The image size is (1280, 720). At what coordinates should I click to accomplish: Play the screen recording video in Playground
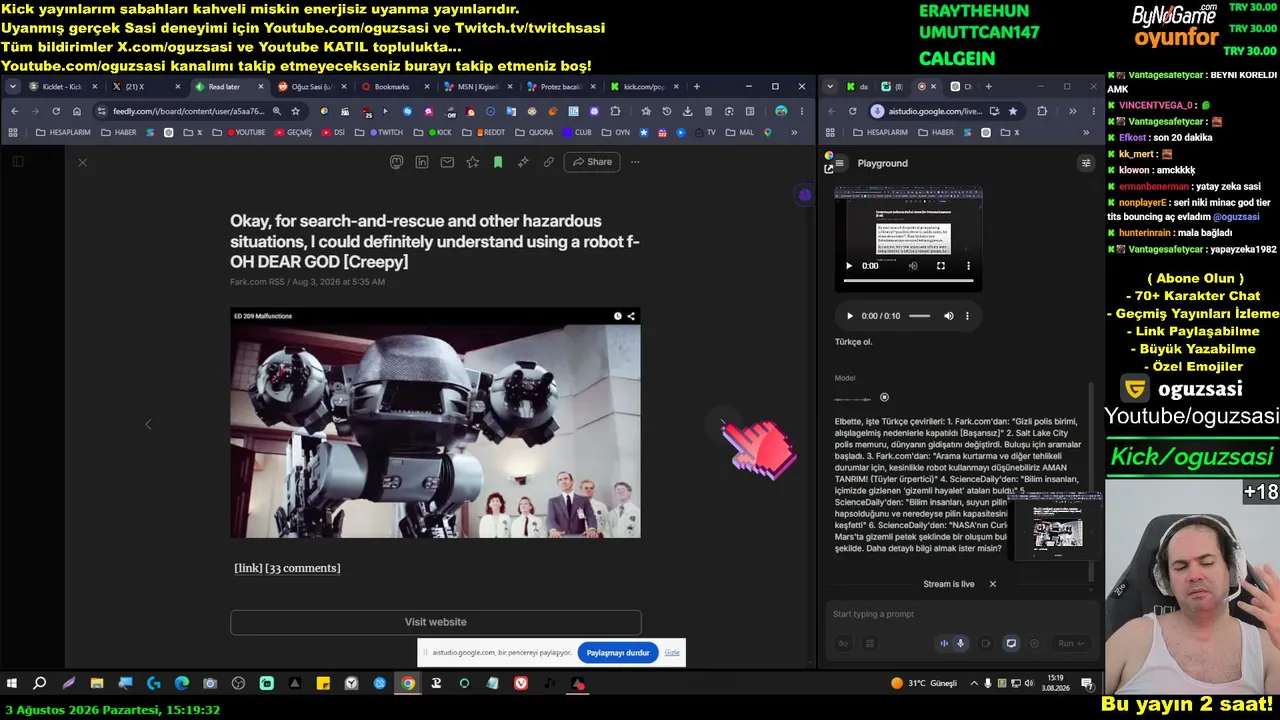[849, 266]
